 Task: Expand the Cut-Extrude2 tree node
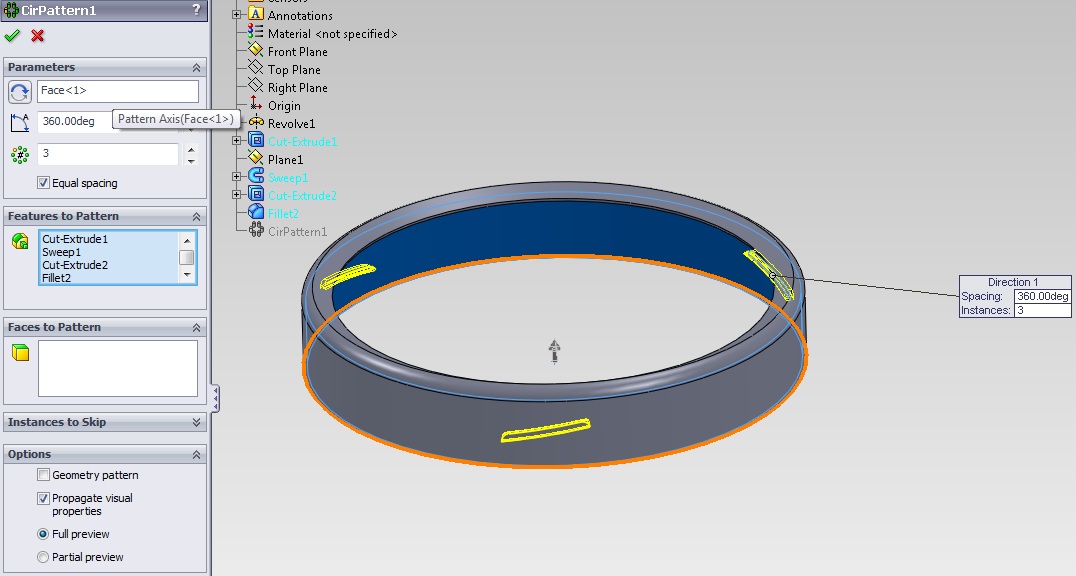click(237, 194)
